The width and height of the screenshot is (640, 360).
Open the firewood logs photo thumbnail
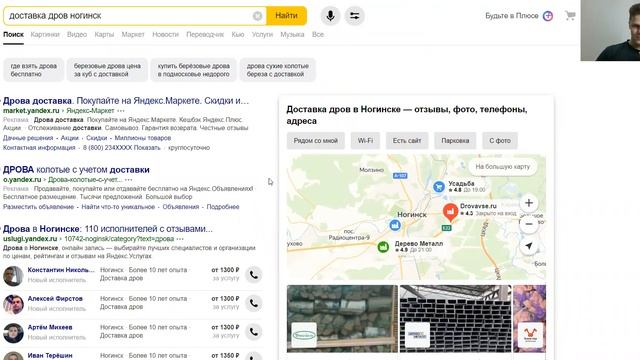pos(342,319)
